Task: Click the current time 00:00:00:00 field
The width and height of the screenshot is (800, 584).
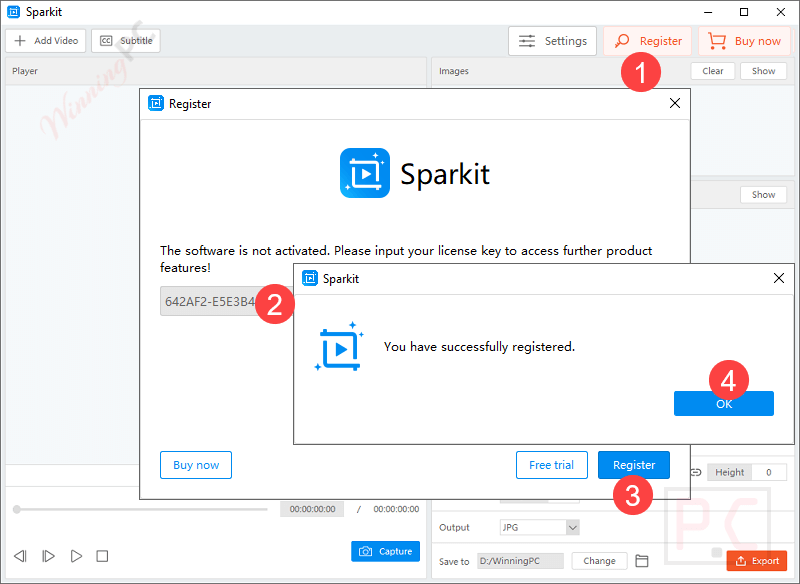Action: tap(312, 509)
